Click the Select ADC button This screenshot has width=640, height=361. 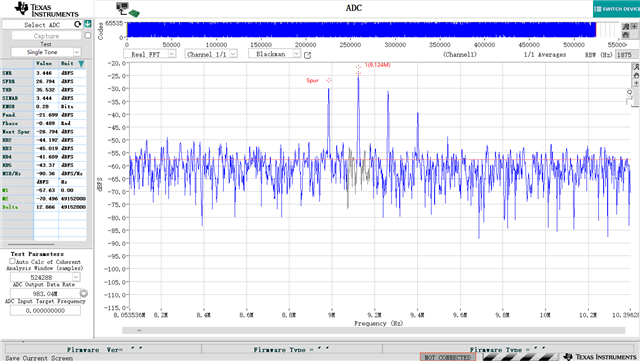(42, 25)
